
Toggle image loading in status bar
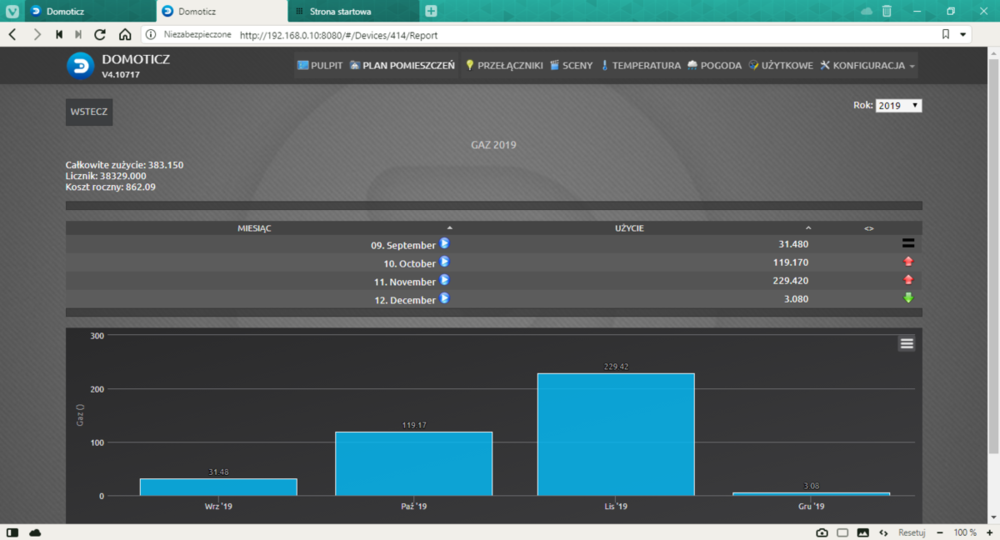click(x=862, y=532)
